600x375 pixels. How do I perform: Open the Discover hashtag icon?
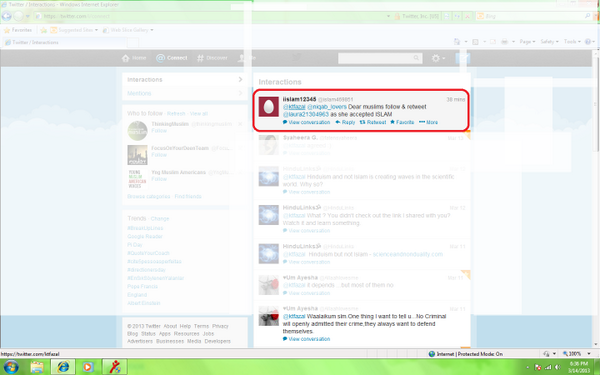(200, 58)
